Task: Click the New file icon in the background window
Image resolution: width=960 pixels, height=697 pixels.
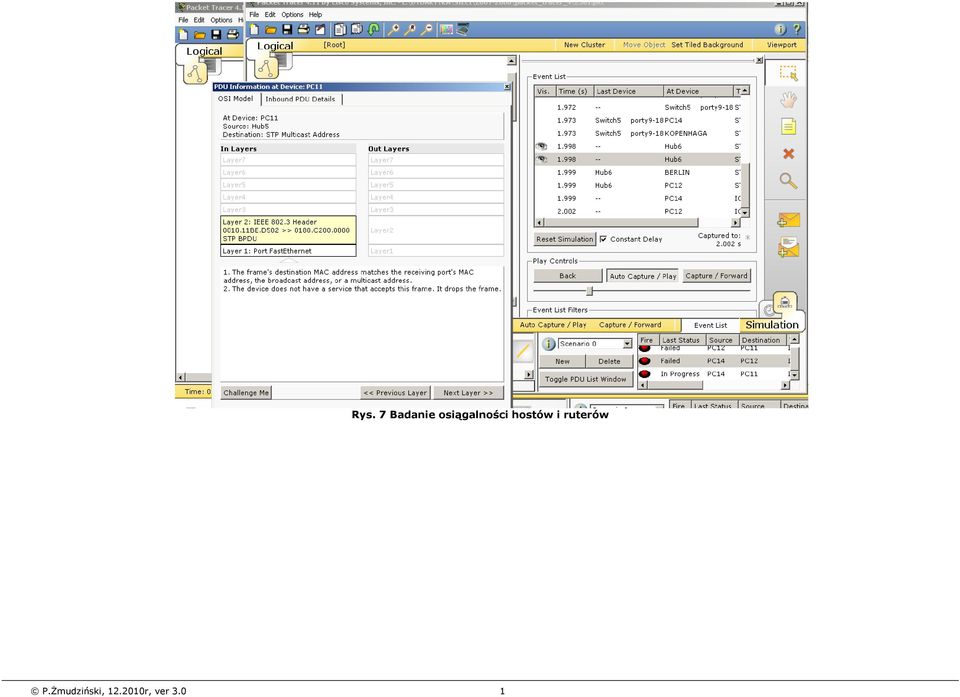Action: click(x=184, y=35)
